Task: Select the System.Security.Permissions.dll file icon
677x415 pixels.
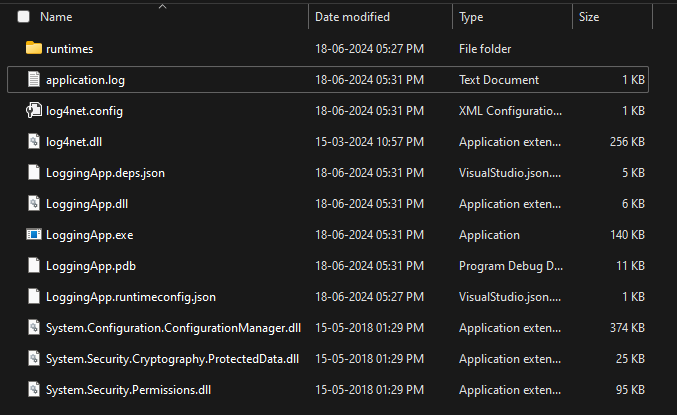Action: [34, 390]
